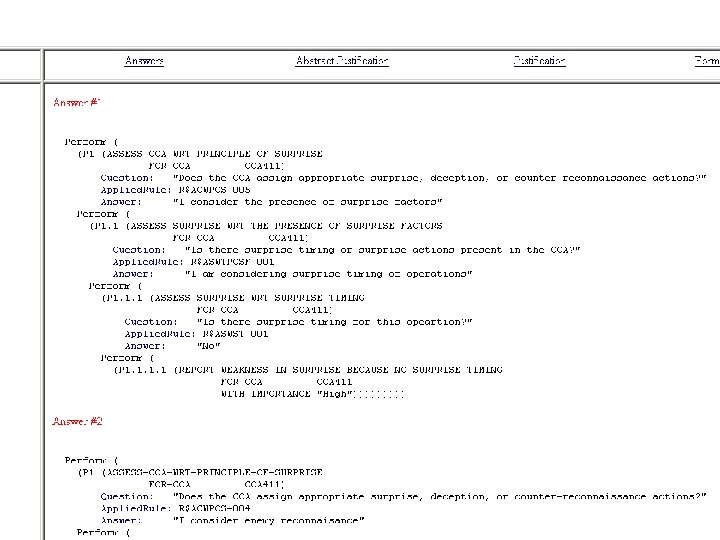Select the red Answer #2 heading
The width and height of the screenshot is (720, 540).
[78, 421]
